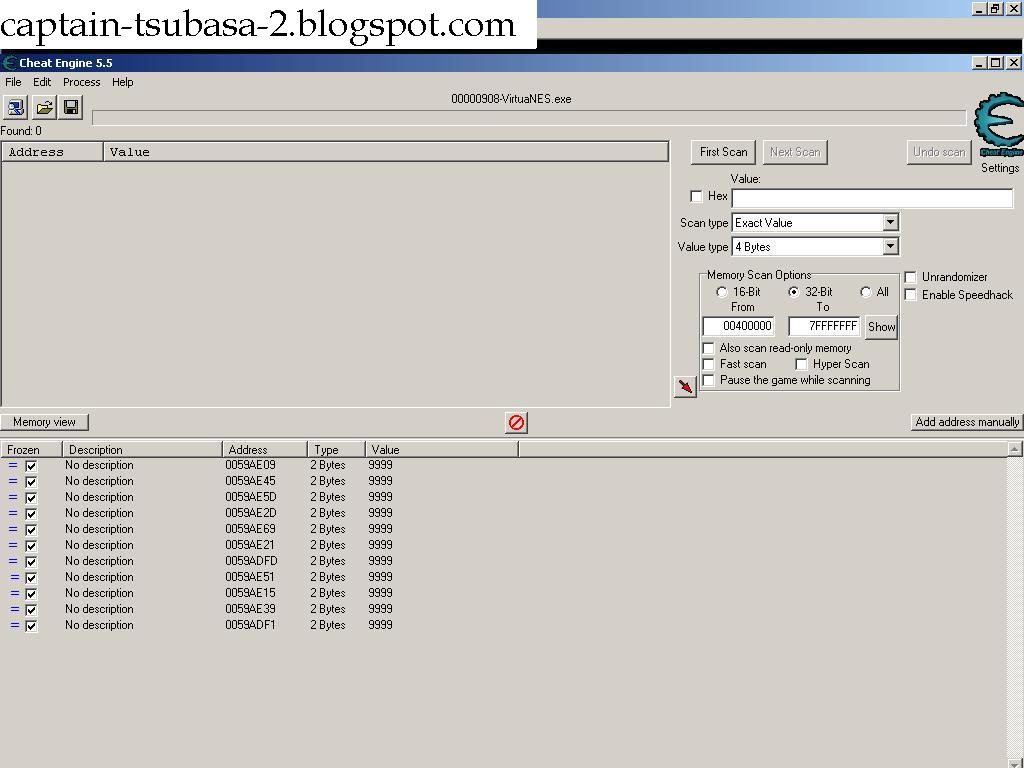Click the red clear address list icon

(516, 423)
